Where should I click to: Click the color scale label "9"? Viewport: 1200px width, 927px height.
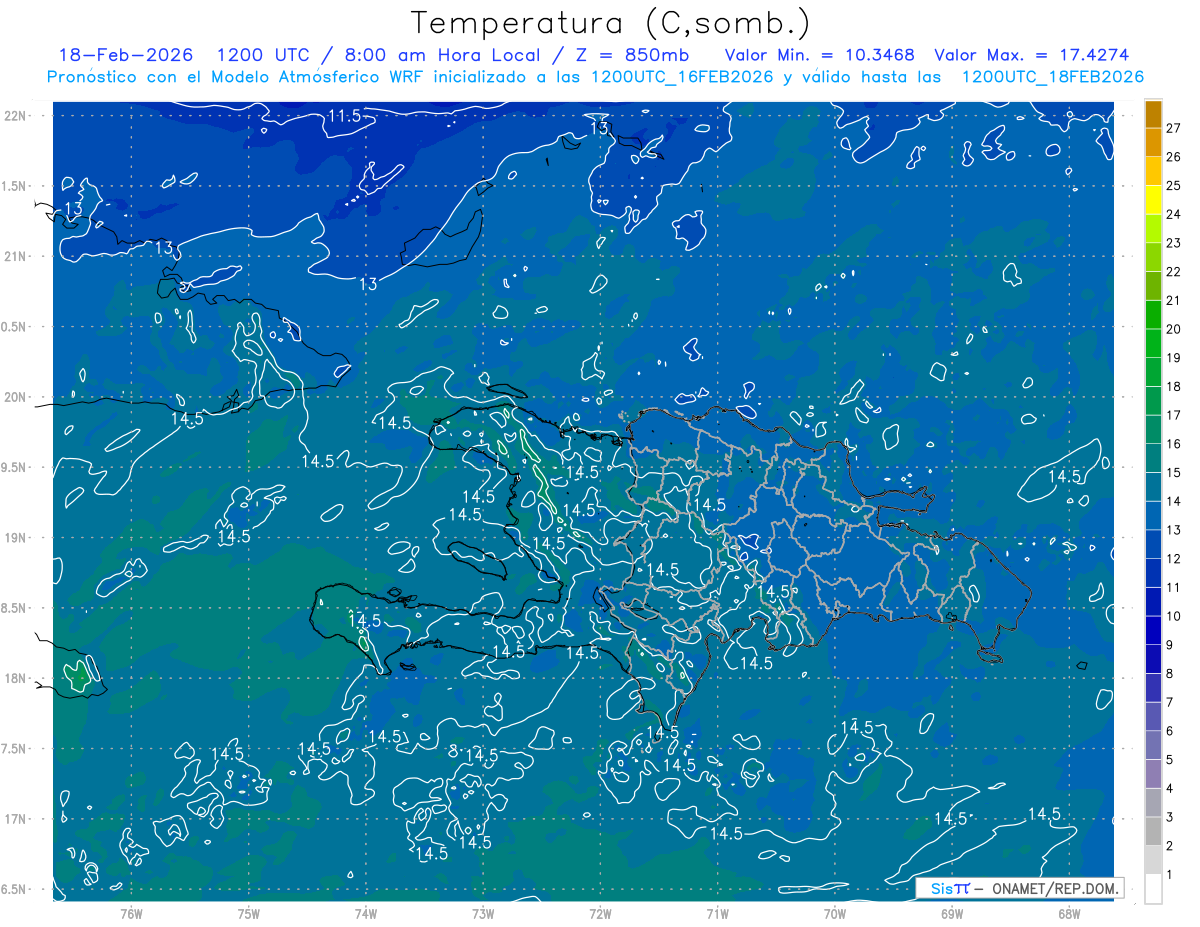(1170, 645)
